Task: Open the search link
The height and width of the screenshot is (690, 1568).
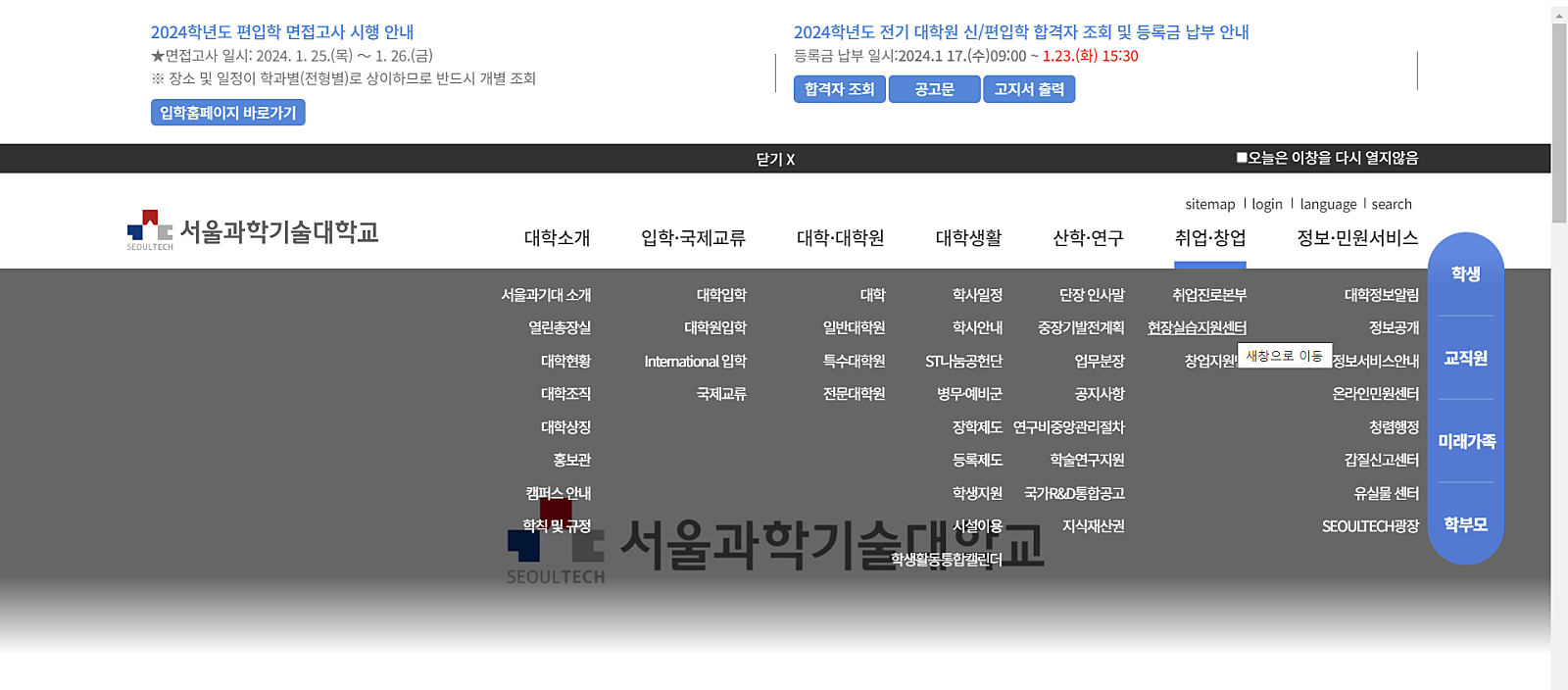Action: 1392,204
